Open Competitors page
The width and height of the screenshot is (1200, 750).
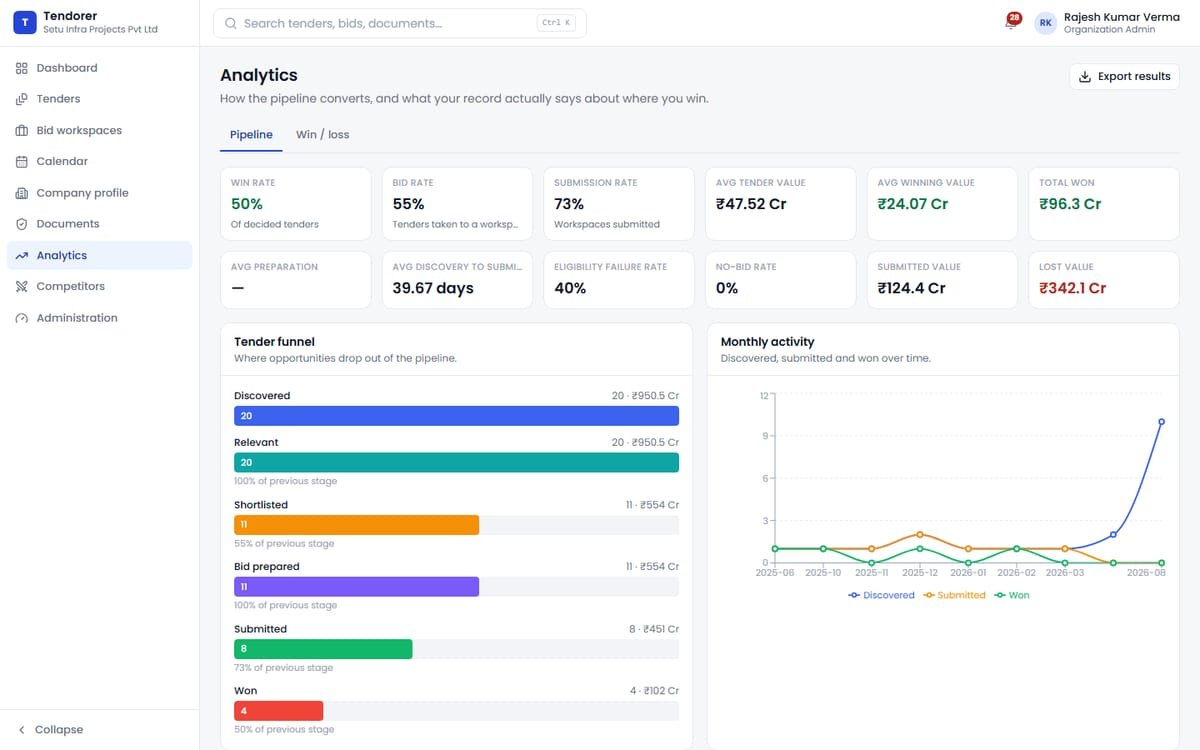coord(99,286)
